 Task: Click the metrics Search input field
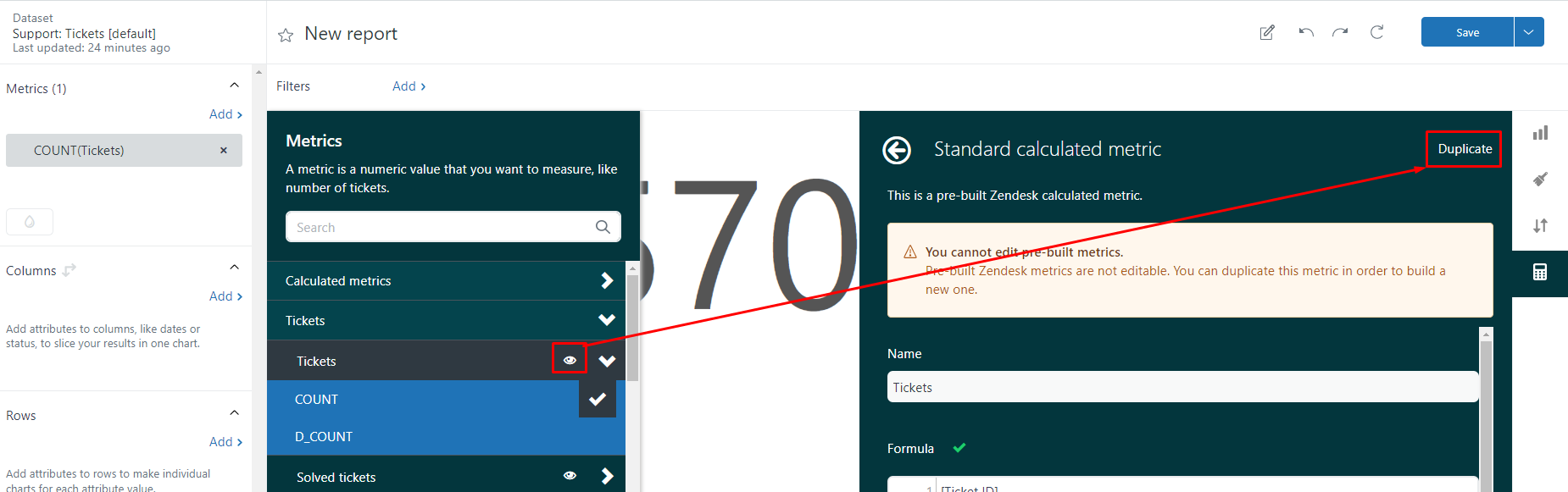[441, 227]
